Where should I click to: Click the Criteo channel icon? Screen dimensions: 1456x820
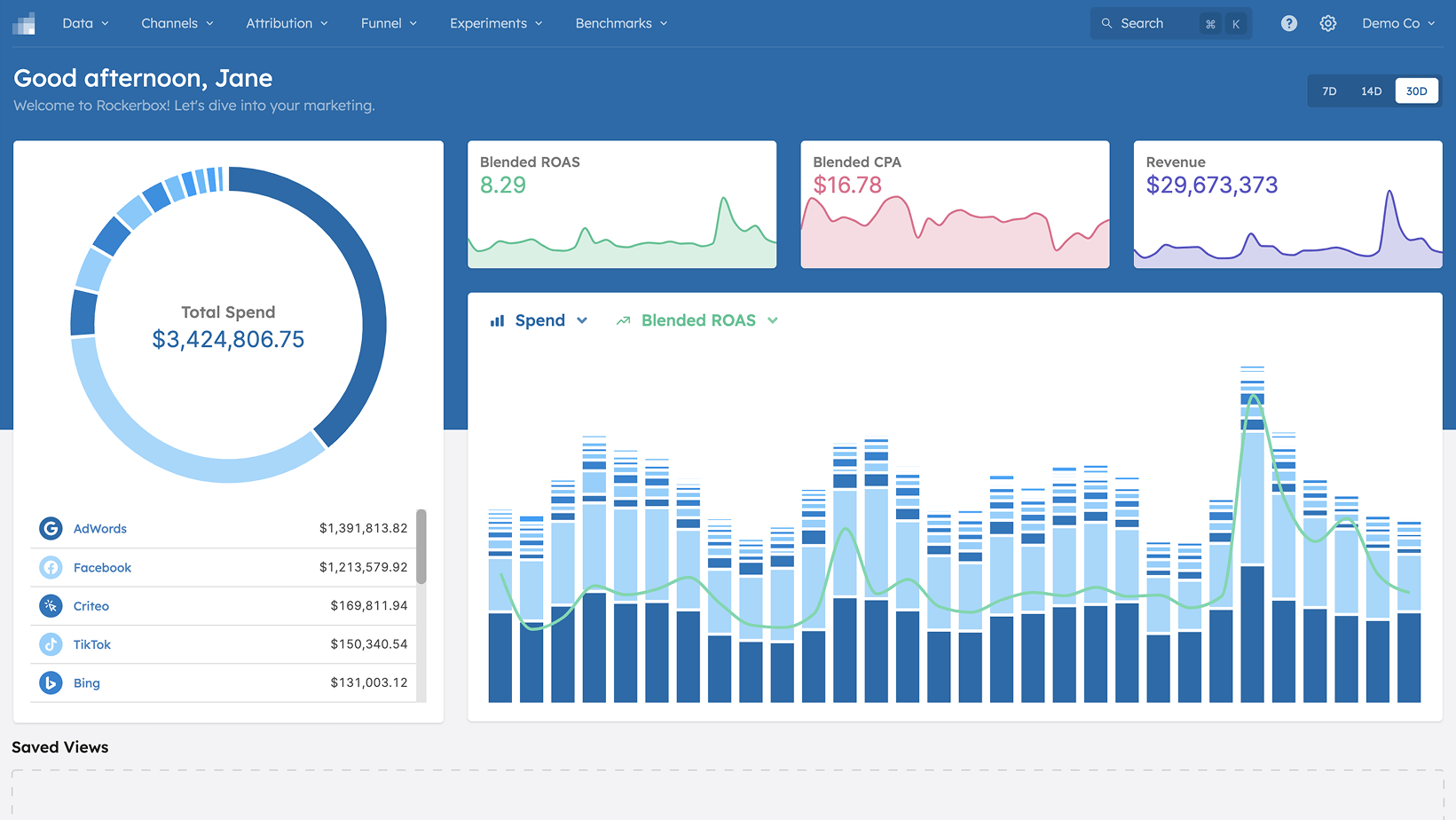pos(51,605)
